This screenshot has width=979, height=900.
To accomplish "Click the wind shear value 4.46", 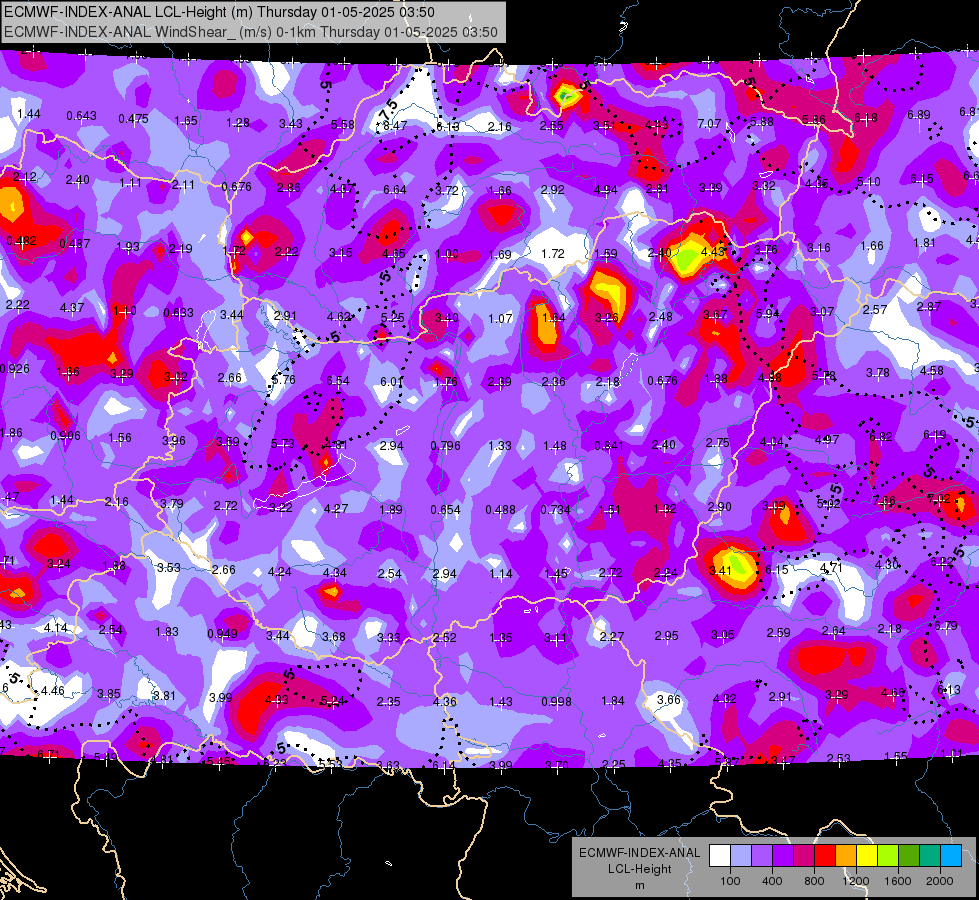I will (52, 691).
